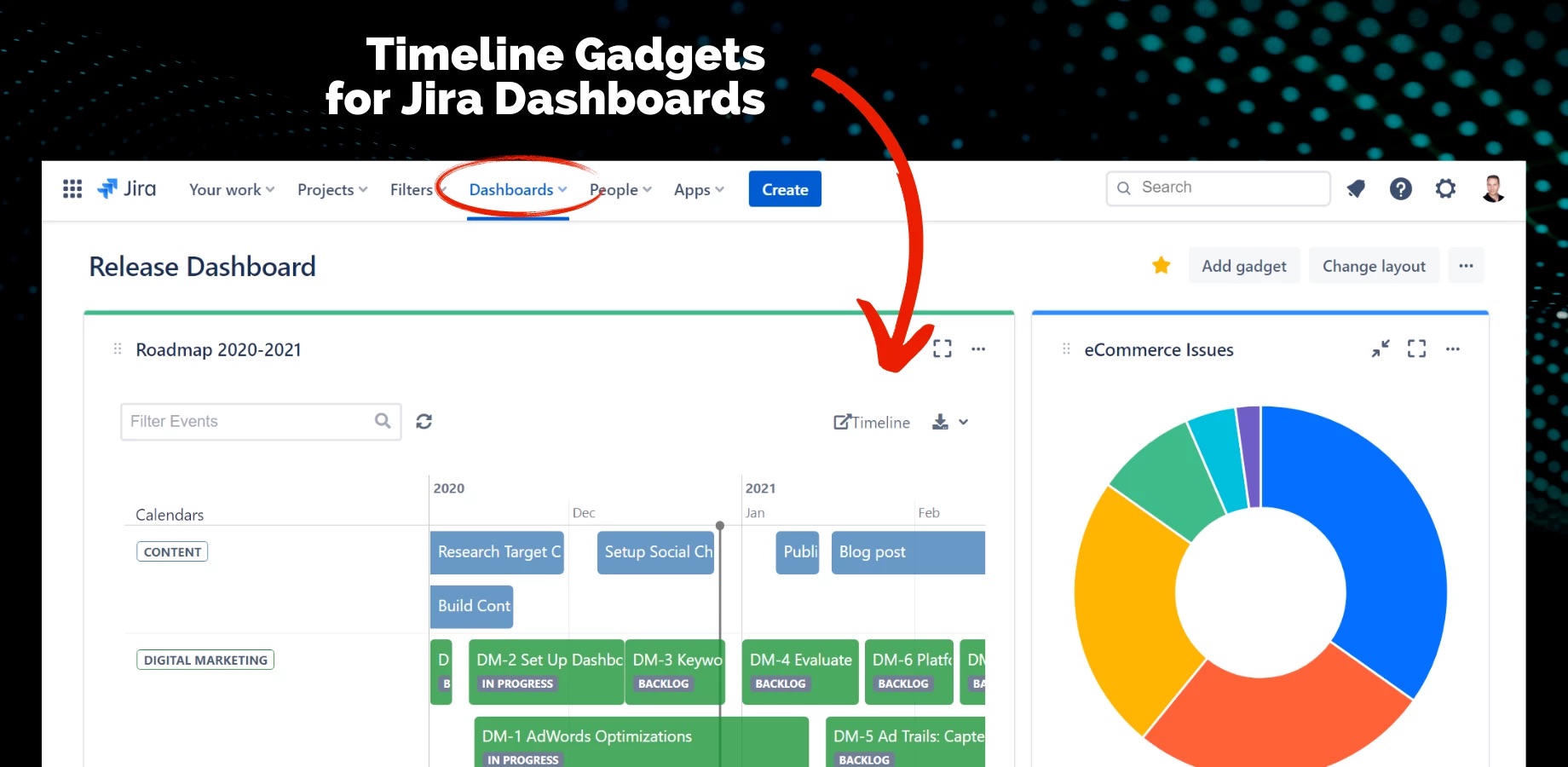The image size is (1568, 767).
Task: Open the Apps menu
Action: coord(699,189)
